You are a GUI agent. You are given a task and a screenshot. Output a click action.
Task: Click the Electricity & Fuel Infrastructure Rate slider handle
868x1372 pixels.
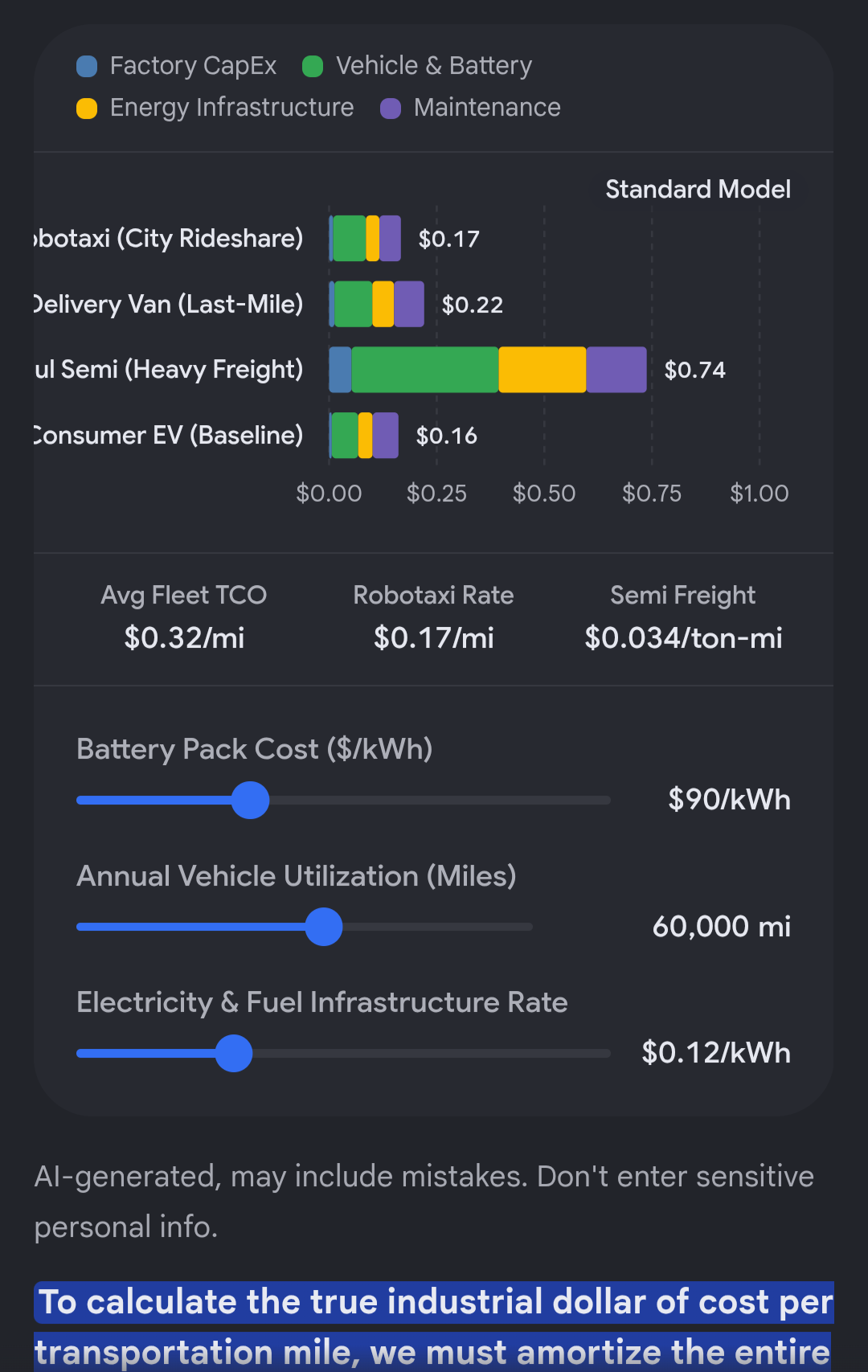[234, 1053]
